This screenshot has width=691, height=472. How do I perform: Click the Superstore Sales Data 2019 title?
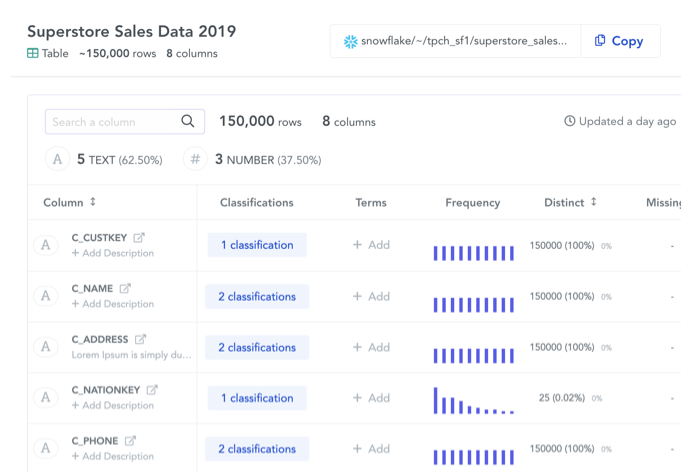coord(131,31)
